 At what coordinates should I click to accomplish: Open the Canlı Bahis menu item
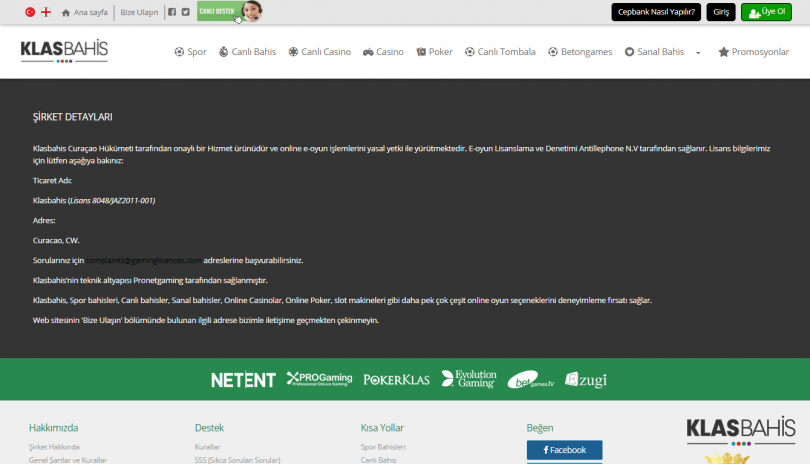tap(247, 52)
